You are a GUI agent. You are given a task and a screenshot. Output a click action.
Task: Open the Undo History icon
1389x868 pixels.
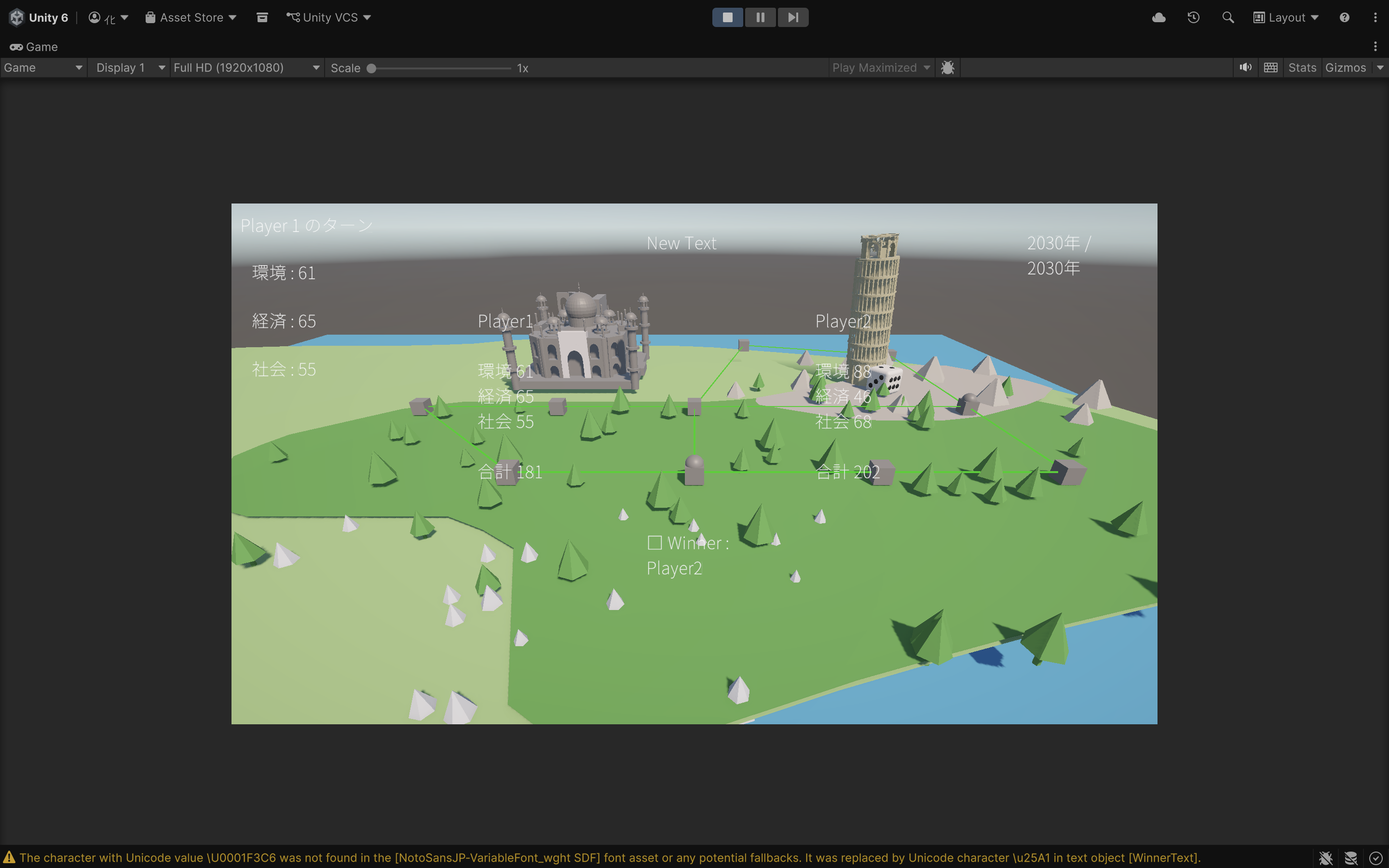tap(1193, 17)
